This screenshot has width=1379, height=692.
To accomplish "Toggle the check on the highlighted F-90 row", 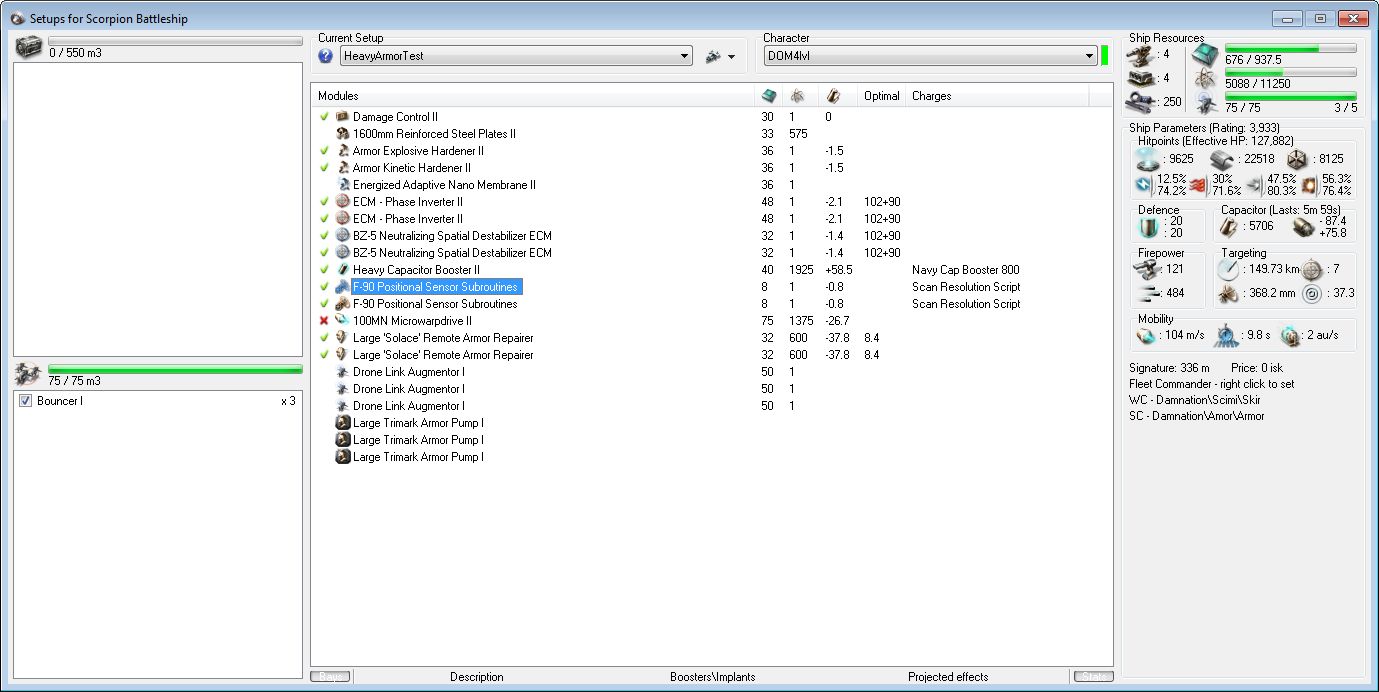I will 324,287.
